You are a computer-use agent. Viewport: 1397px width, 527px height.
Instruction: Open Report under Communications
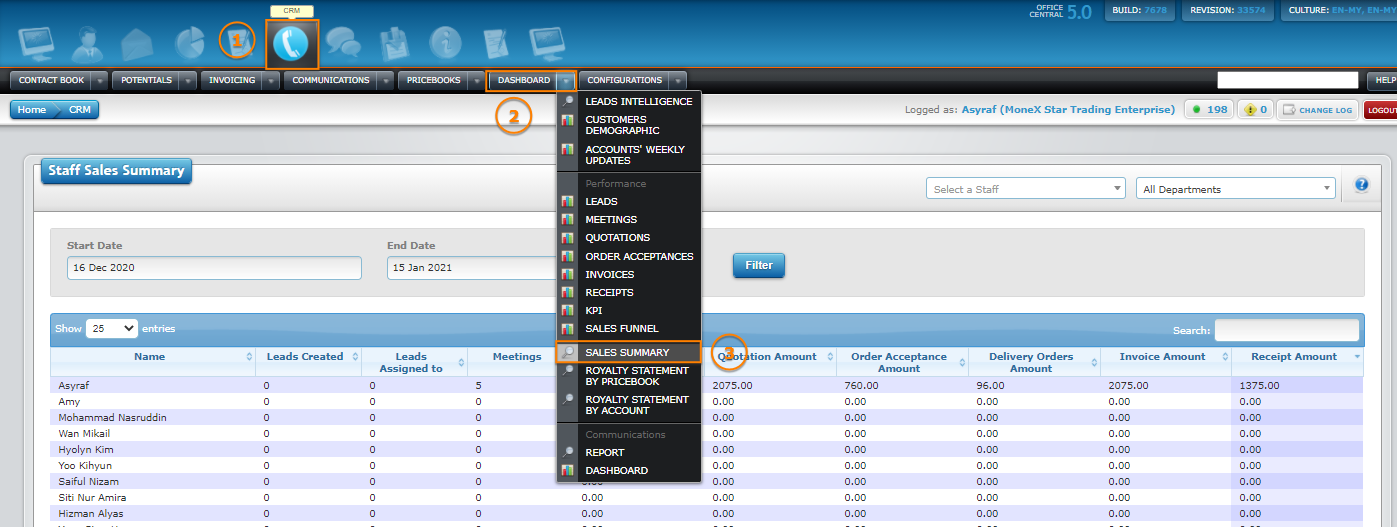629,453
